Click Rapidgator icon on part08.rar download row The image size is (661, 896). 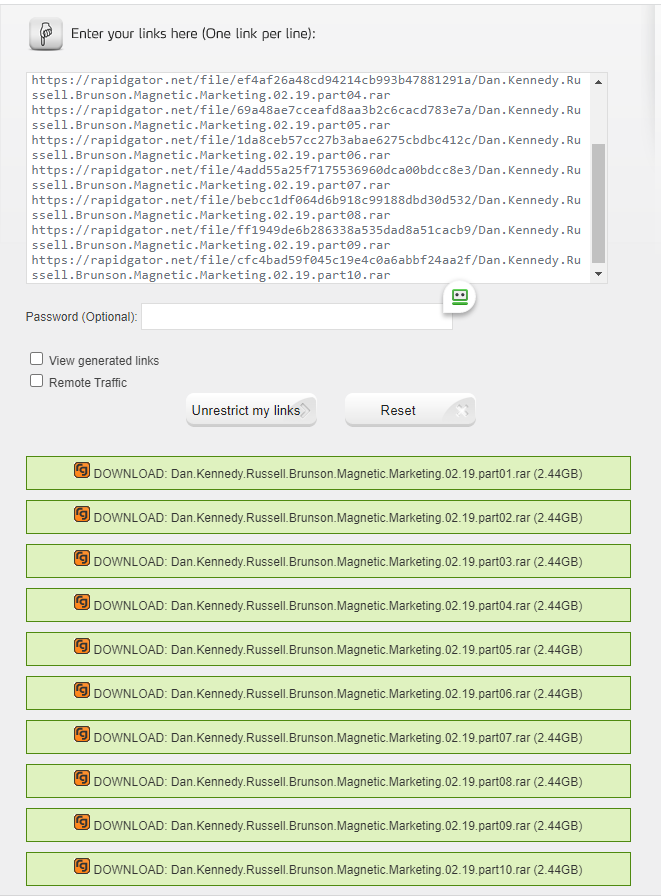pos(82,778)
